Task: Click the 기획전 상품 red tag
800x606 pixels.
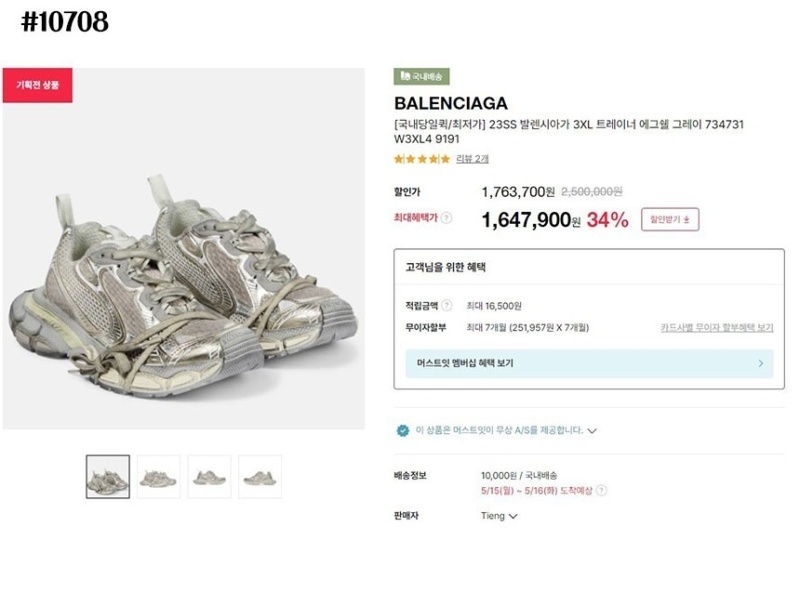Action: [37, 85]
